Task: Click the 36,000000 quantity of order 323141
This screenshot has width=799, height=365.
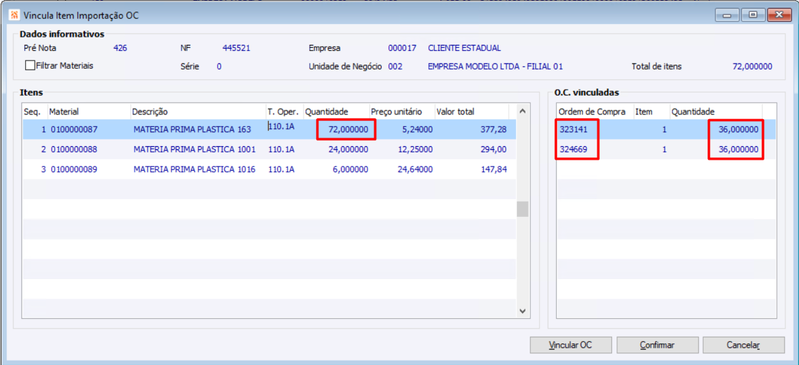Action: [x=738, y=129]
